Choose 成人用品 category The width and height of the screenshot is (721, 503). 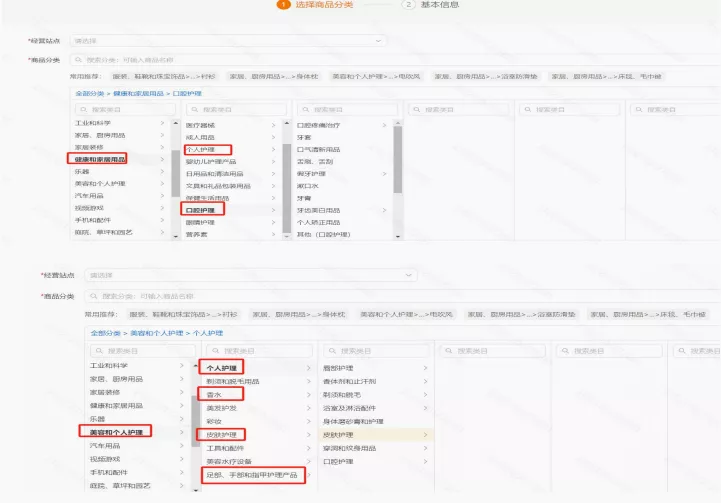click(200, 137)
